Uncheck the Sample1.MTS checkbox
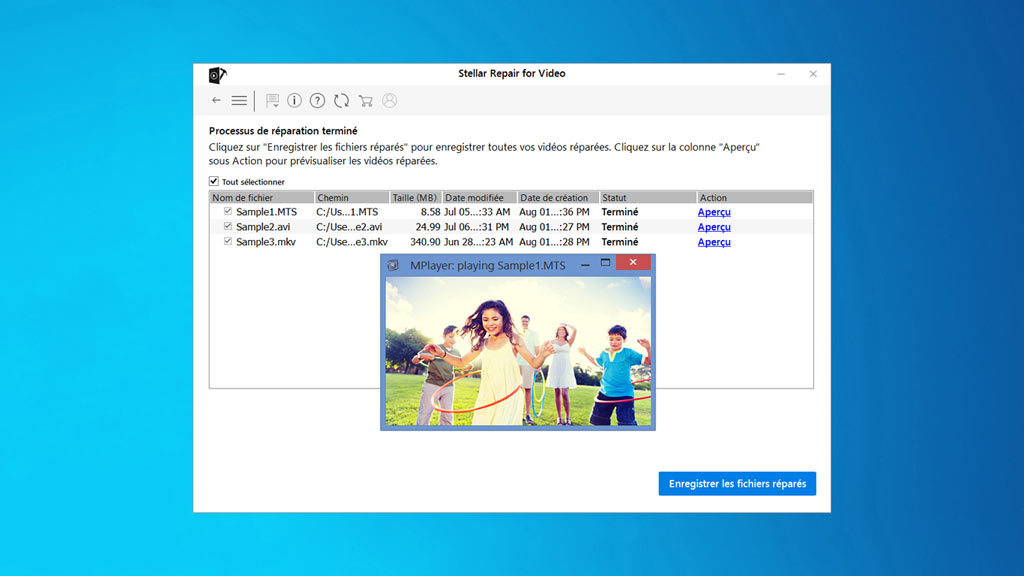Viewport: 1024px width, 576px height. point(227,212)
